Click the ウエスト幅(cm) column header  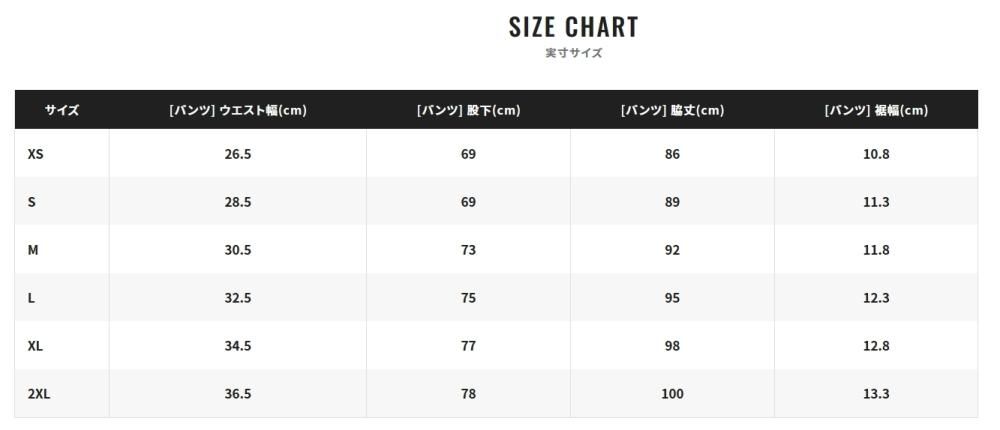pos(238,110)
